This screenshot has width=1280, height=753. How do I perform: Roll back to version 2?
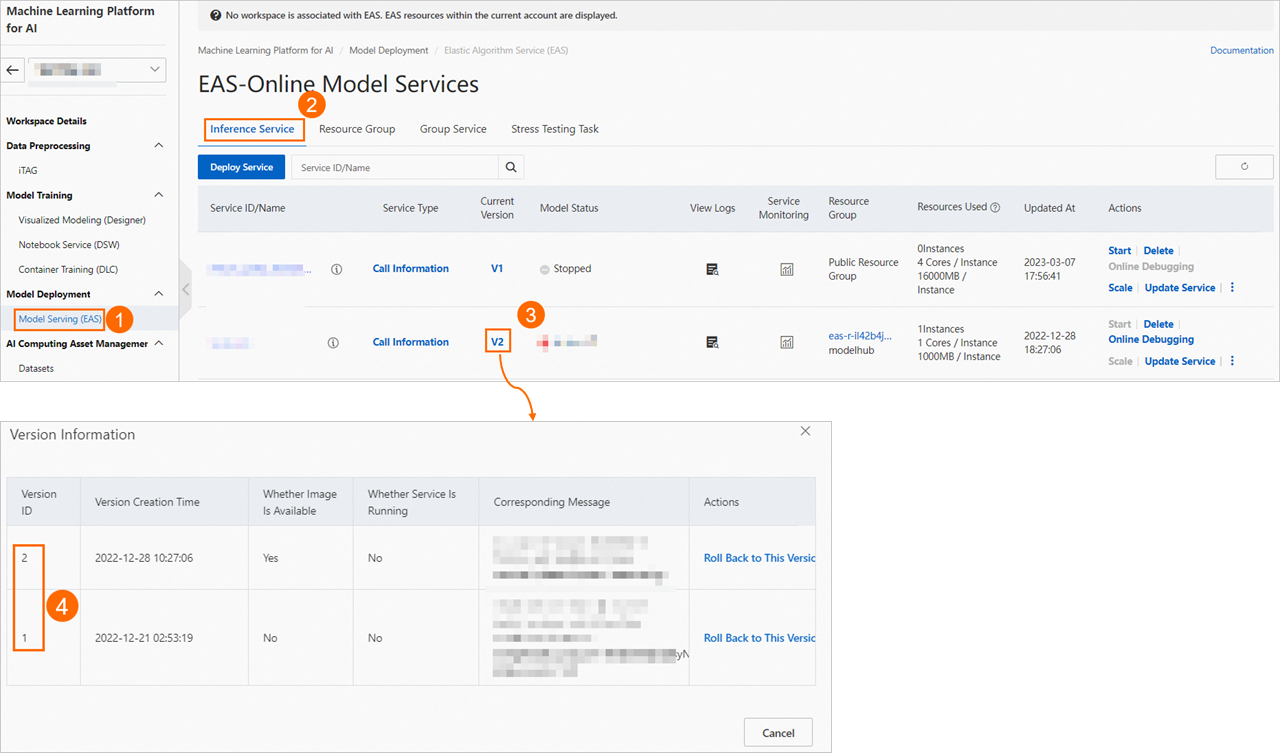760,558
